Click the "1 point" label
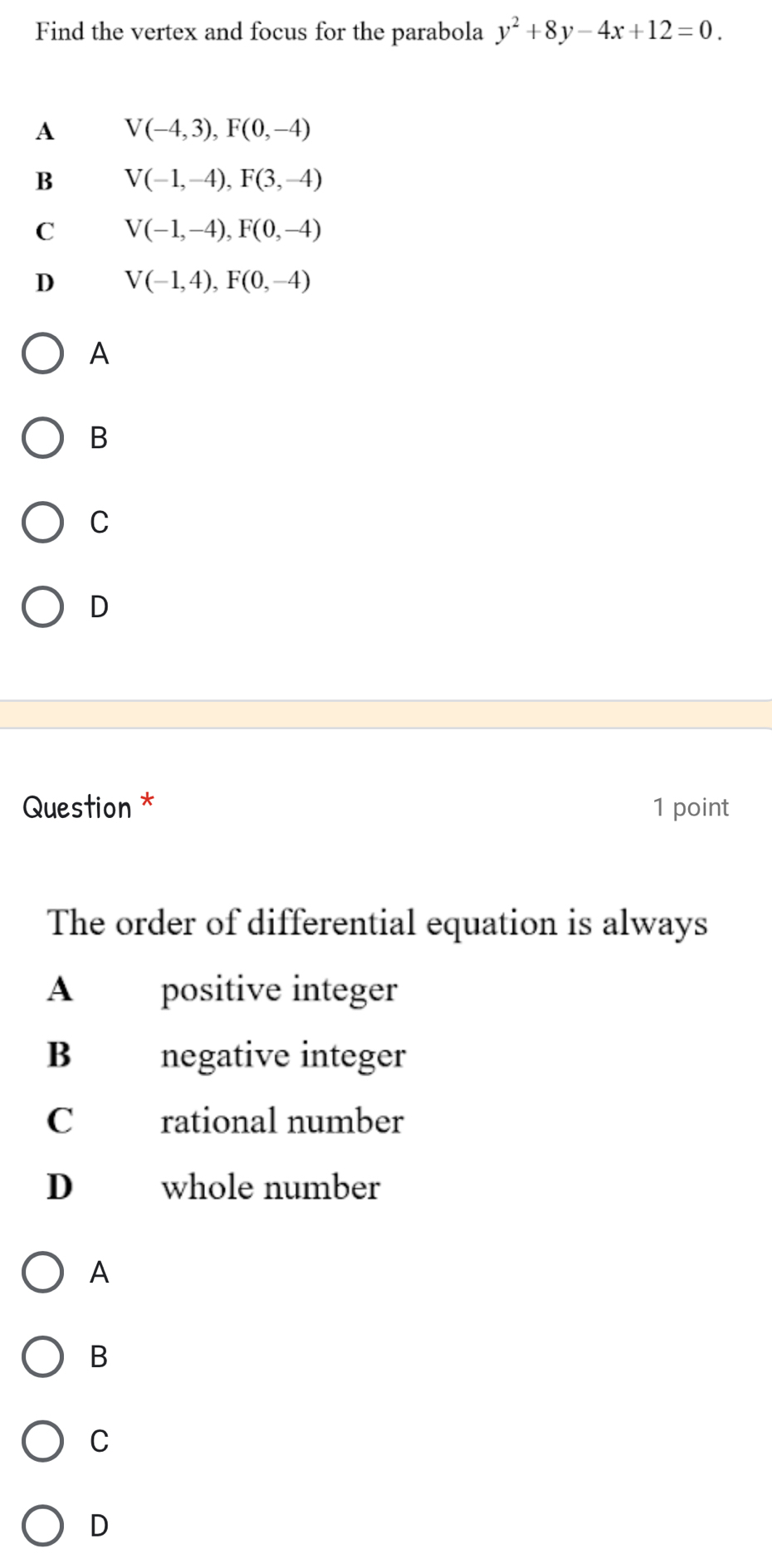This screenshot has width=772, height=1568. (x=691, y=807)
